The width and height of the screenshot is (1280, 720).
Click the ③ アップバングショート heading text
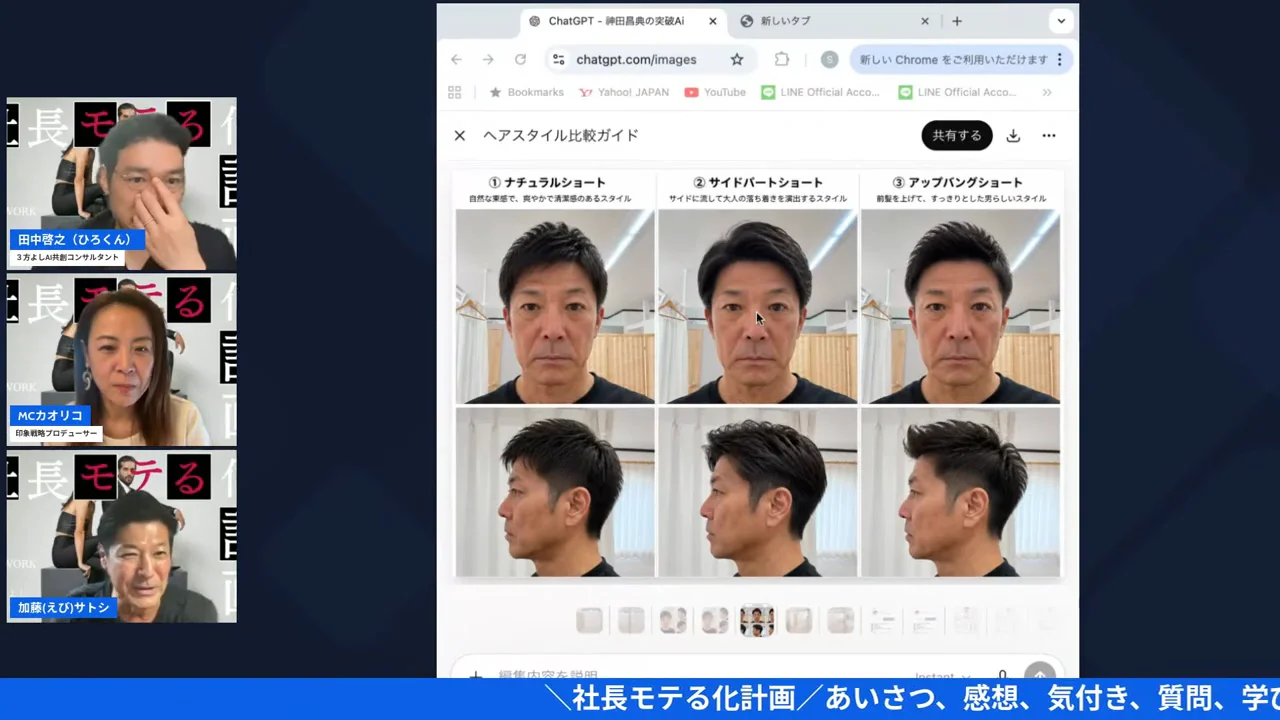click(958, 183)
